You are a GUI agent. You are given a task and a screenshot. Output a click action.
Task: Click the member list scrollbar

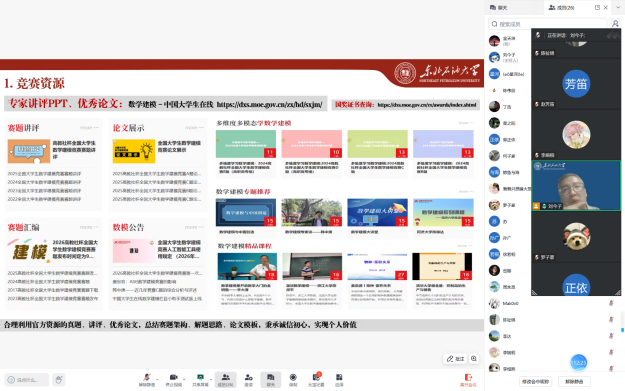(x=623, y=322)
